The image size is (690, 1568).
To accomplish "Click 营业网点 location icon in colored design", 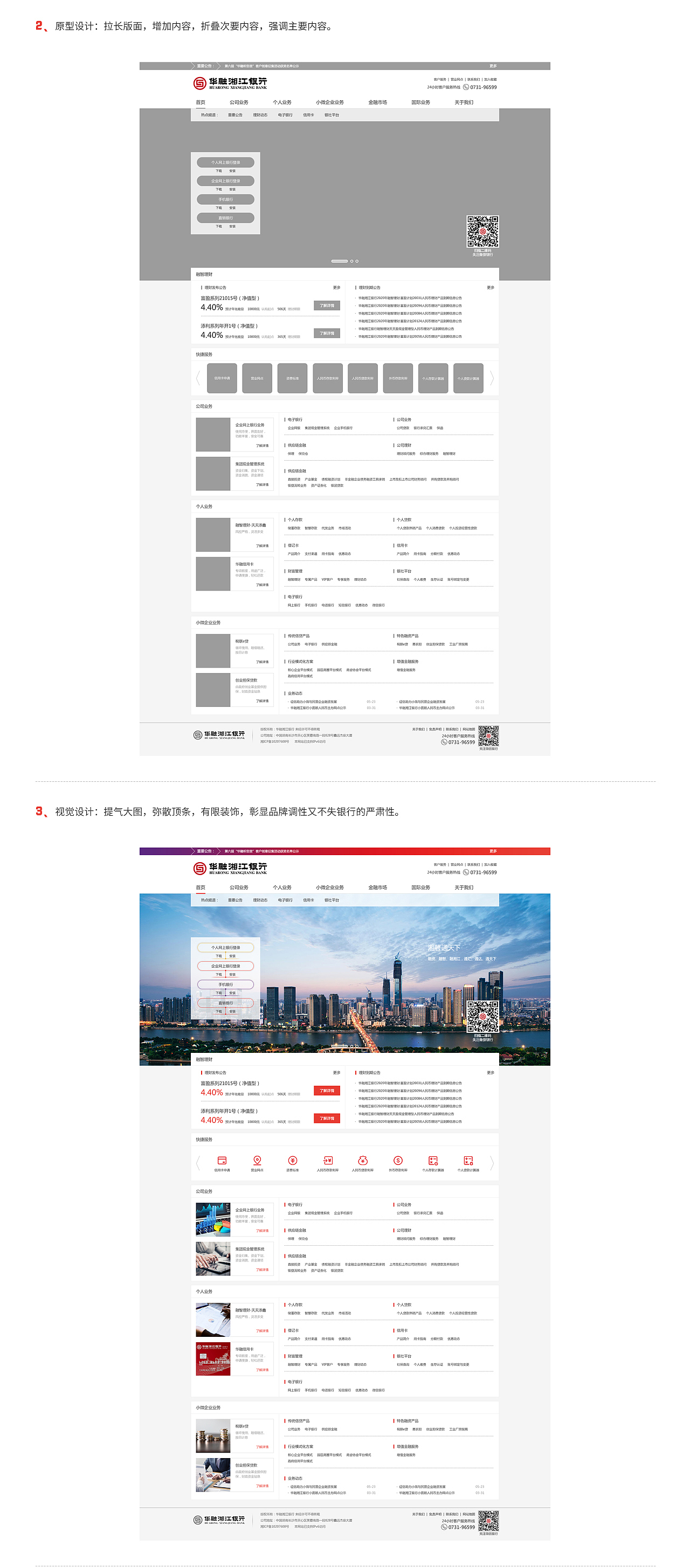I will (257, 1161).
